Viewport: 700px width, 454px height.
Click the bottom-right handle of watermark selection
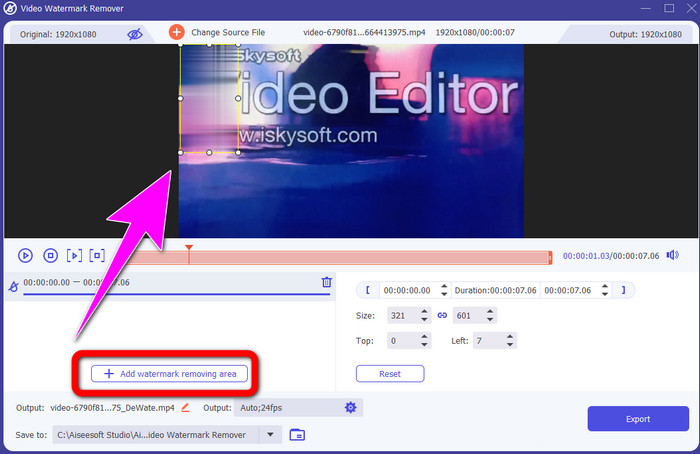point(238,153)
